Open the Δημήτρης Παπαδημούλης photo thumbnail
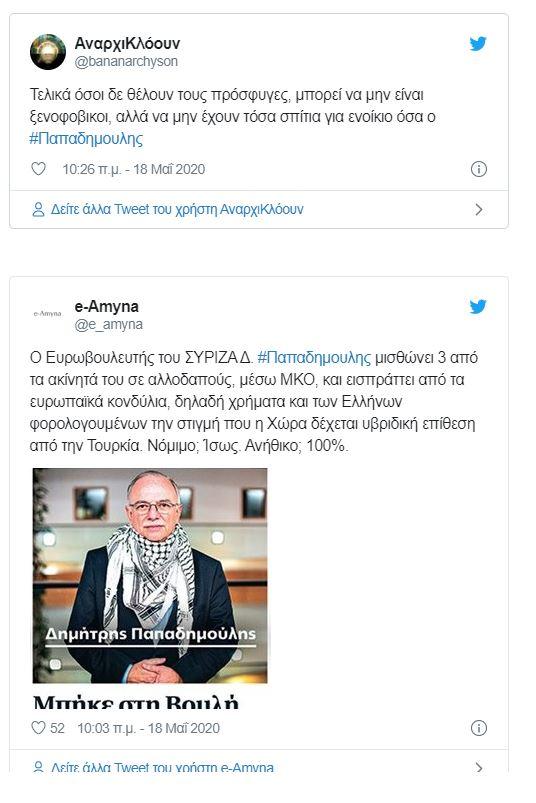This screenshot has height=803, width=536. click(150, 576)
